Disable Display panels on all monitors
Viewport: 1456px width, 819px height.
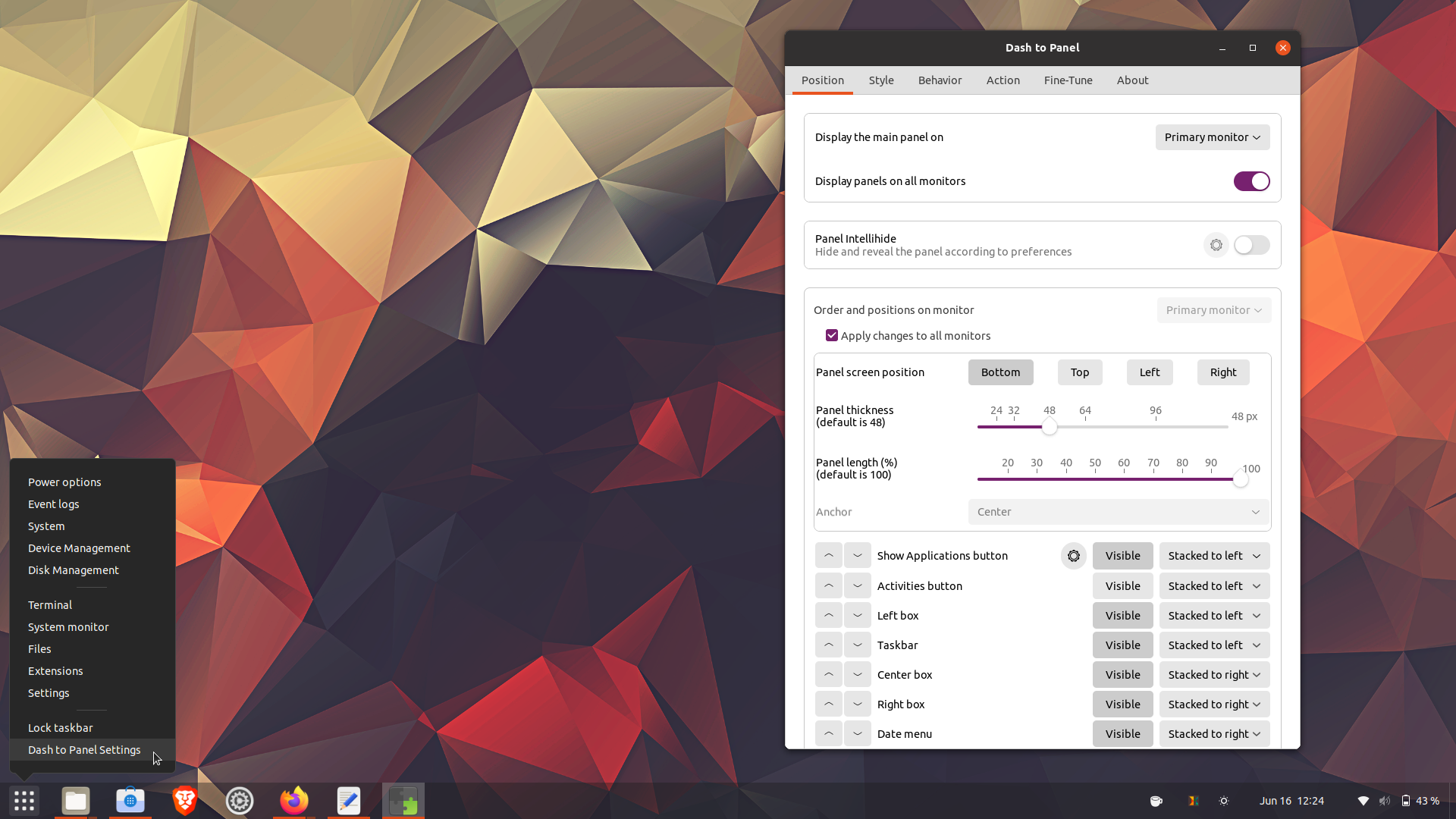point(1250,181)
